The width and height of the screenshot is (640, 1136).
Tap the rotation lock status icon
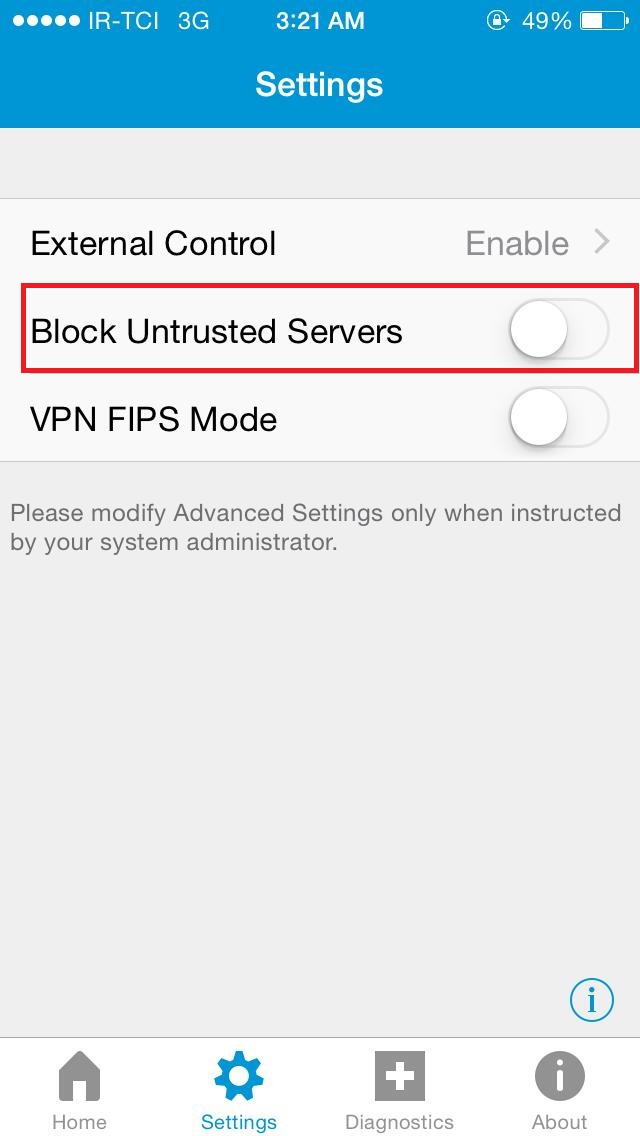pyautogui.click(x=497, y=21)
